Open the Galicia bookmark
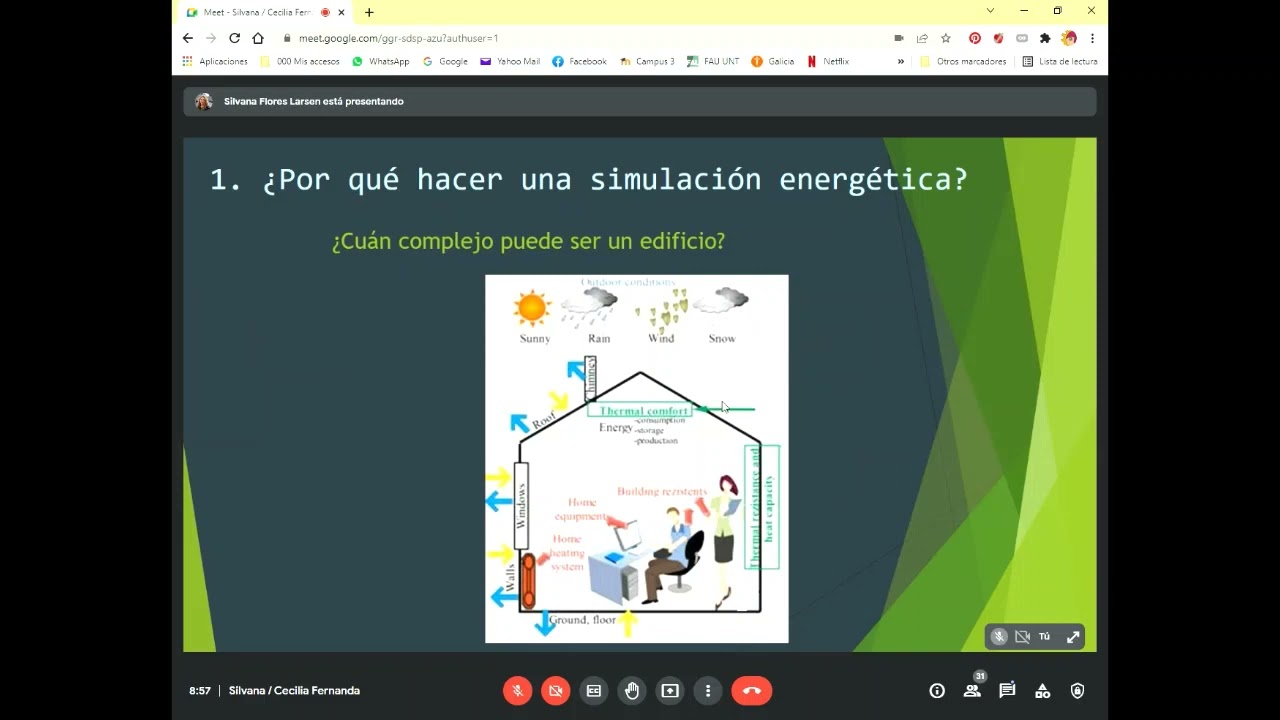The height and width of the screenshot is (720, 1280). tap(773, 61)
